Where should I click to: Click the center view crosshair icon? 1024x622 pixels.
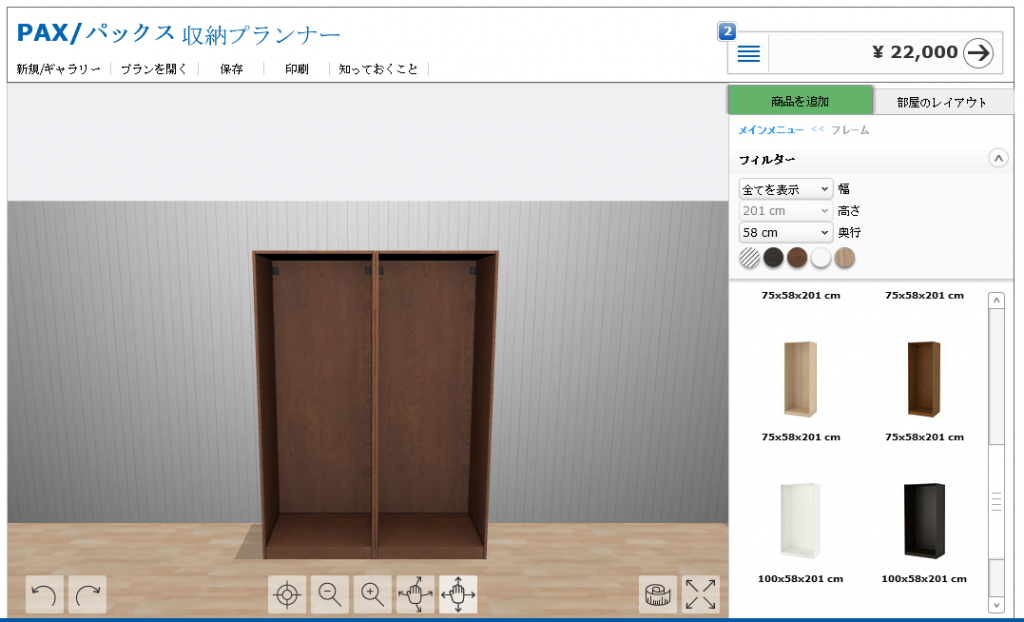[287, 595]
